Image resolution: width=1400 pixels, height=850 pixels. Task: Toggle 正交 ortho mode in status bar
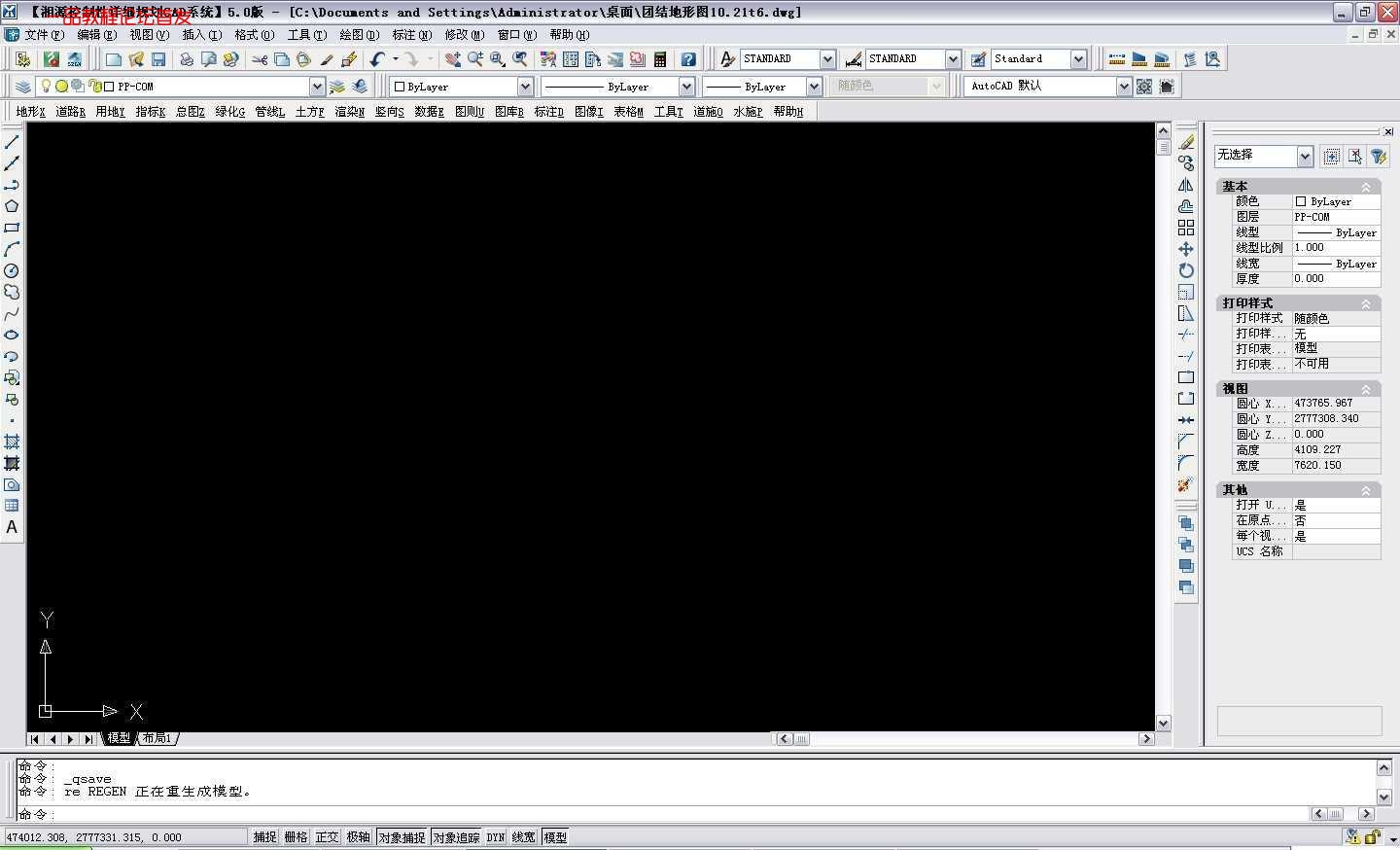pyautogui.click(x=327, y=837)
